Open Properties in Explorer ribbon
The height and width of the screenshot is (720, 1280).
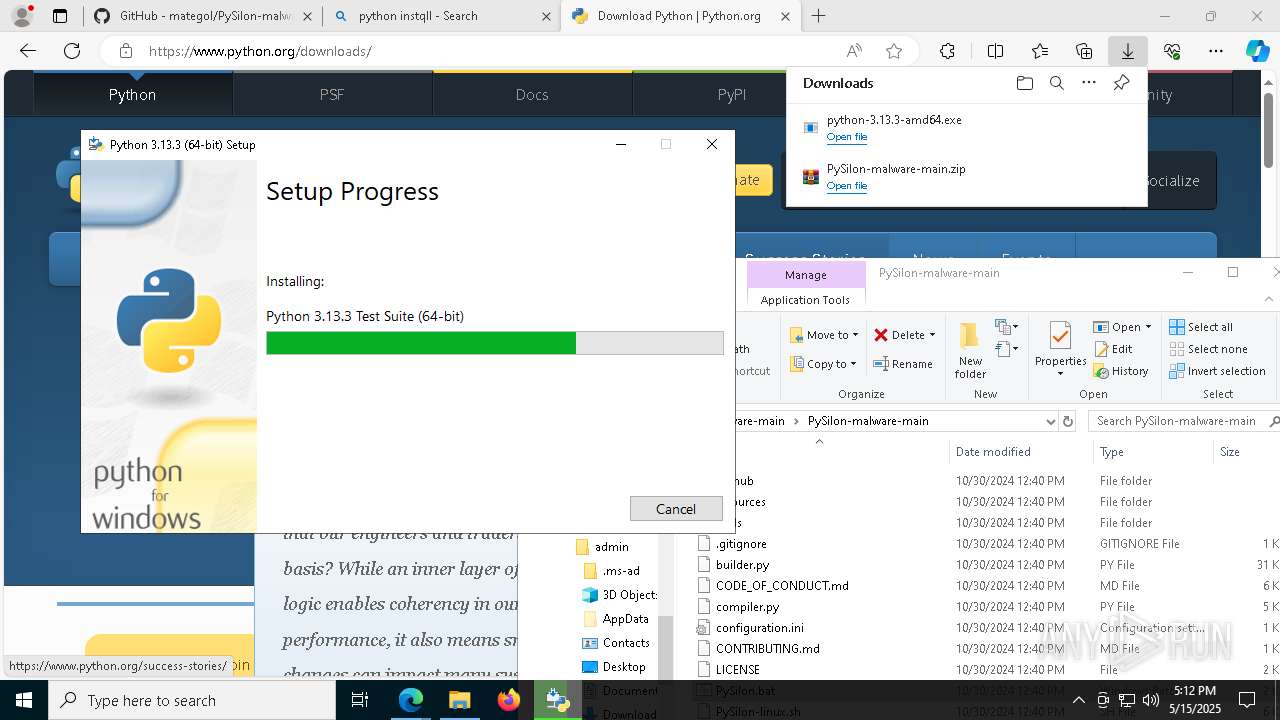pyautogui.click(x=1060, y=350)
